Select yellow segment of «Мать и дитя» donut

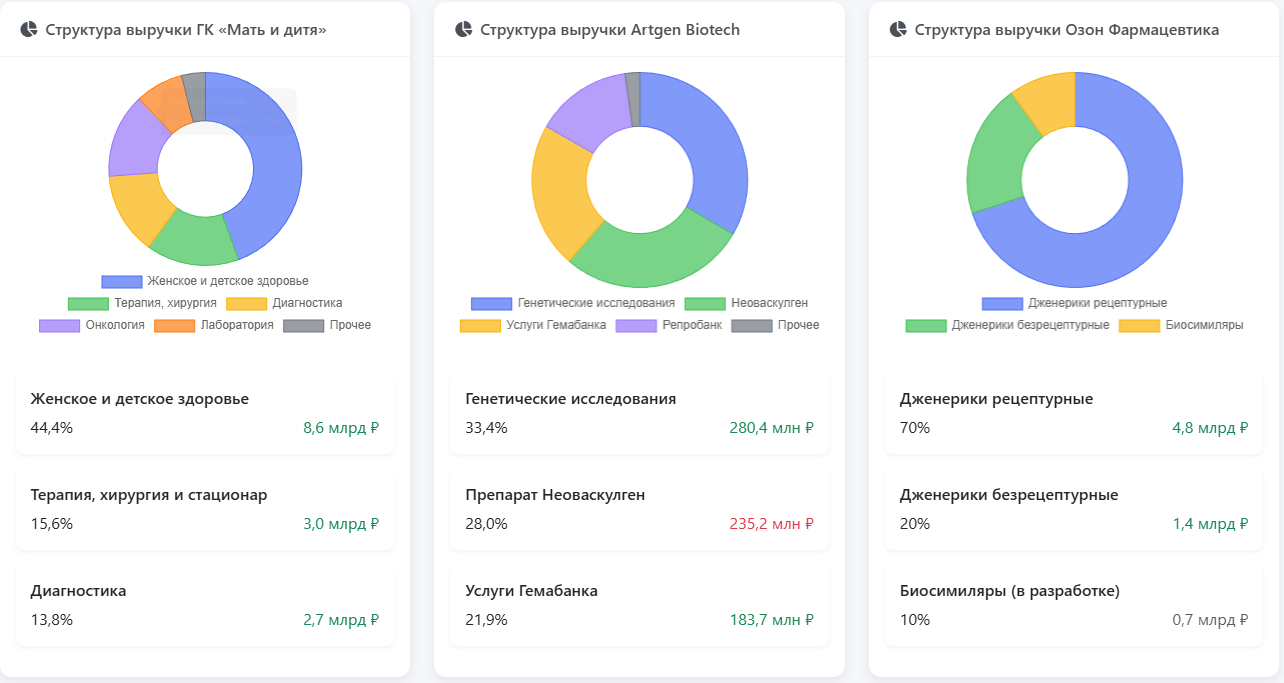[x=142, y=205]
